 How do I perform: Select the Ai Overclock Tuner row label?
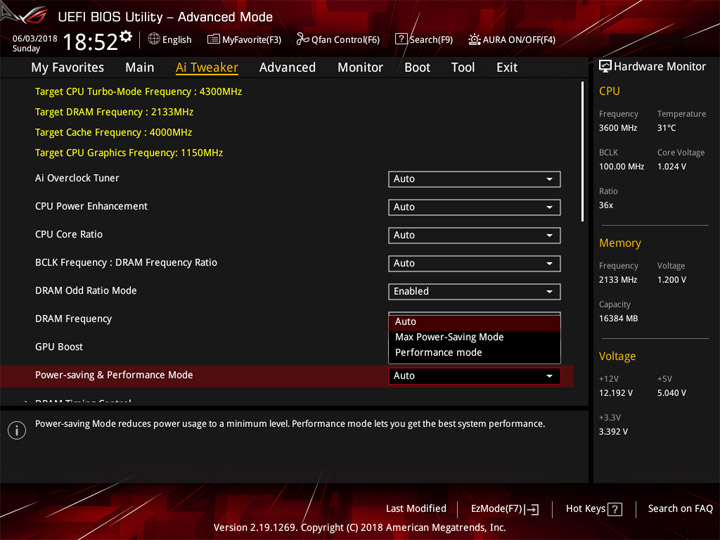77,178
